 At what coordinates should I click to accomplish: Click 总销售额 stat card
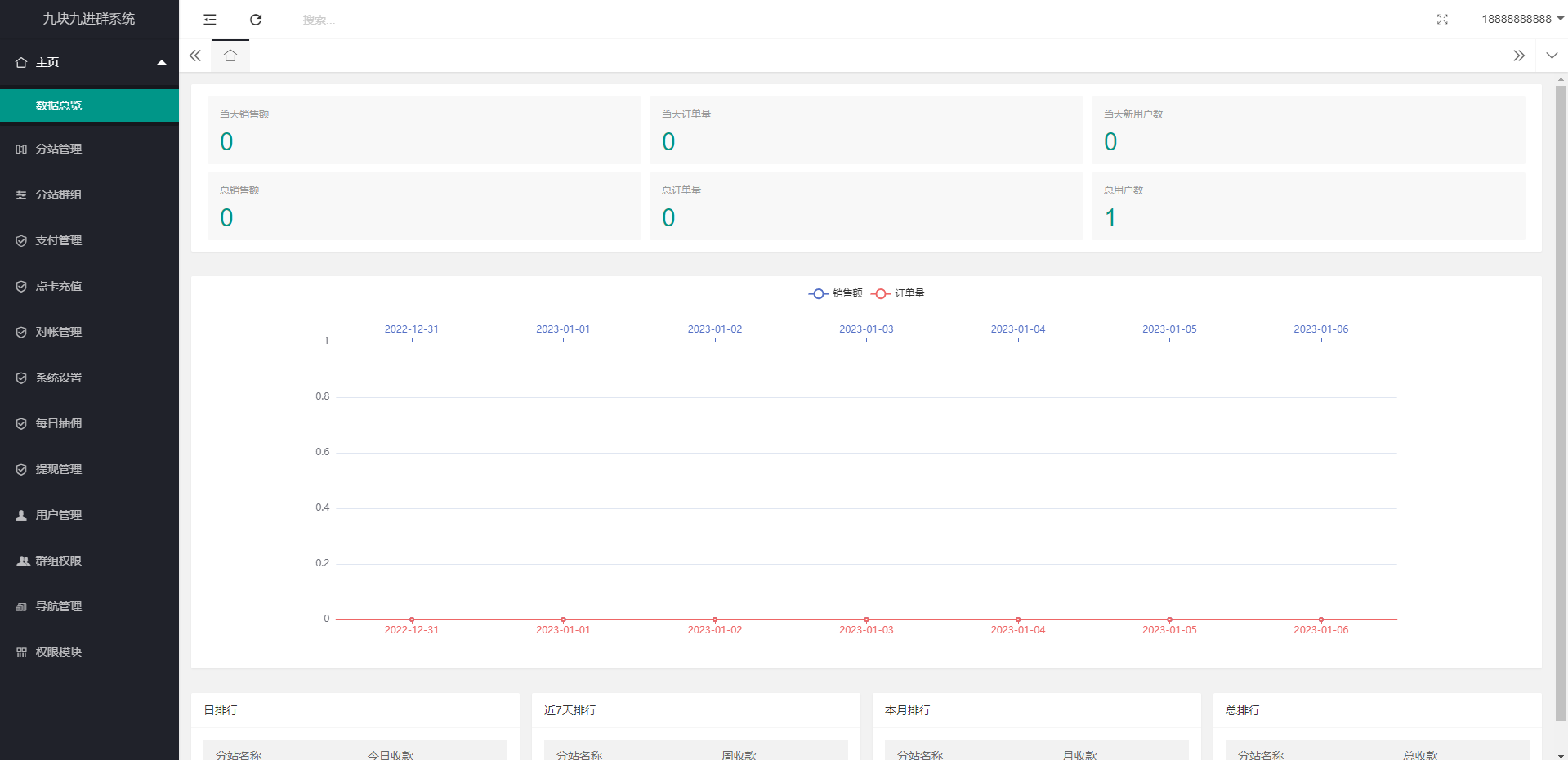[x=424, y=206]
